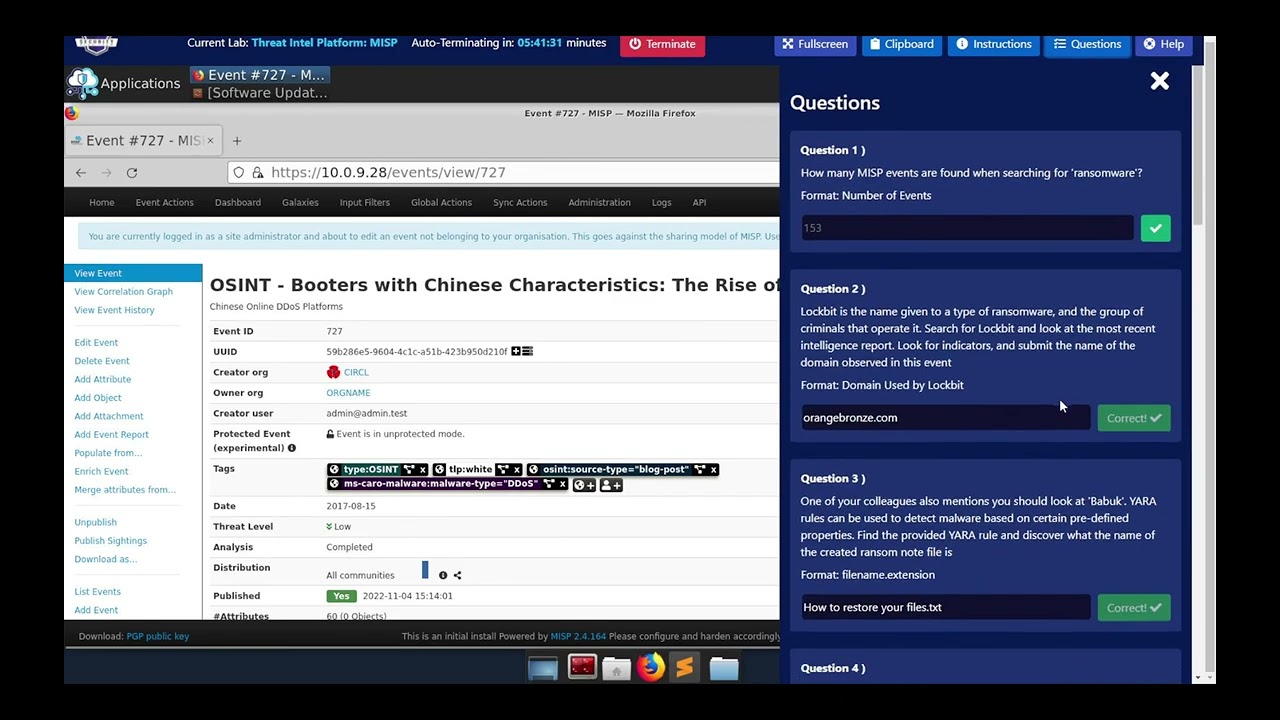
Task: Focus the Question 2 answer field
Action: click(945, 418)
